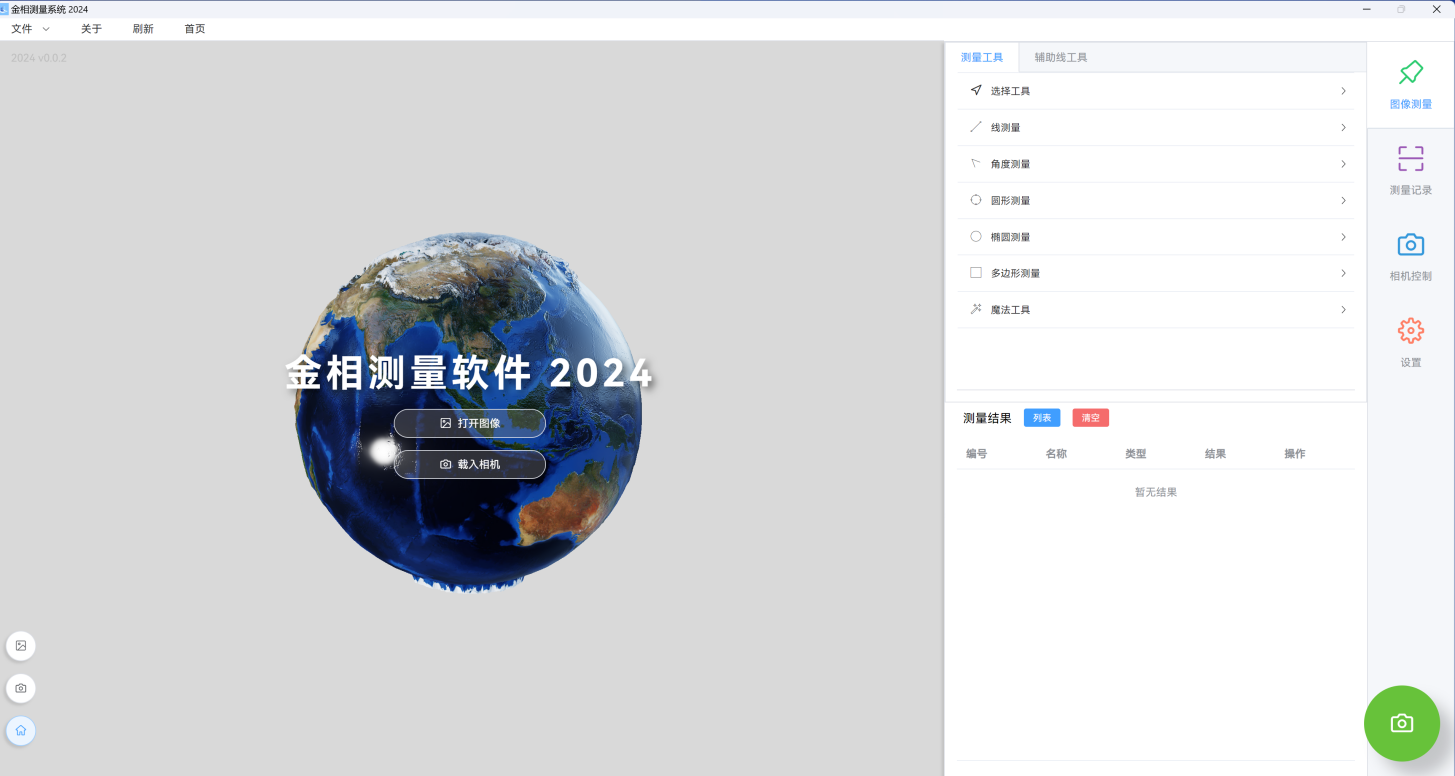Expand the 魔法工具 options chevron
Image resolution: width=1455 pixels, height=776 pixels.
point(1343,309)
